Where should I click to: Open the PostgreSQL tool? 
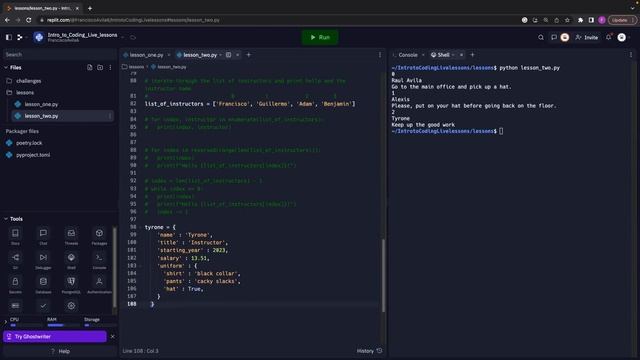(71, 285)
